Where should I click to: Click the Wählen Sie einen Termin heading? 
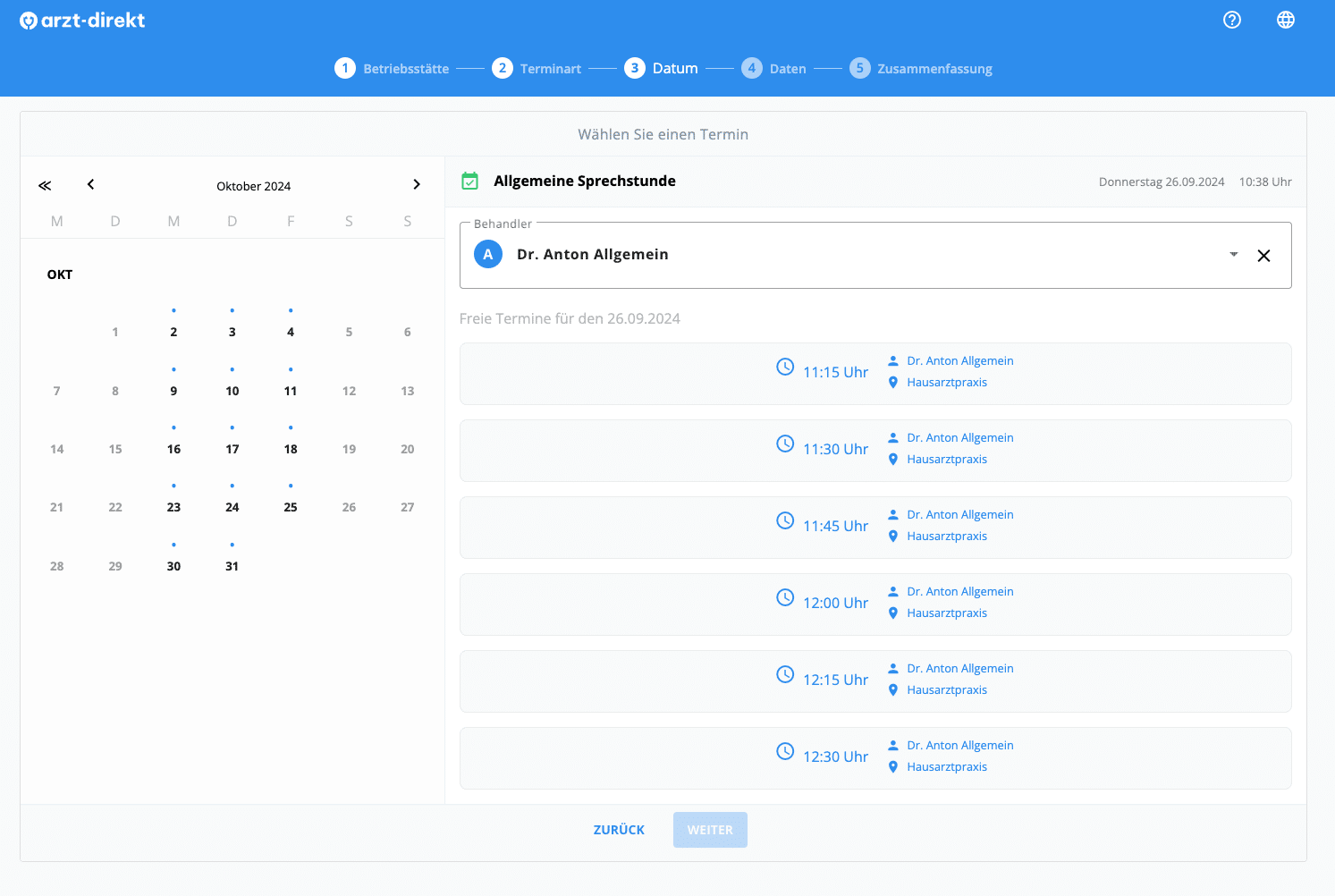[x=663, y=134]
